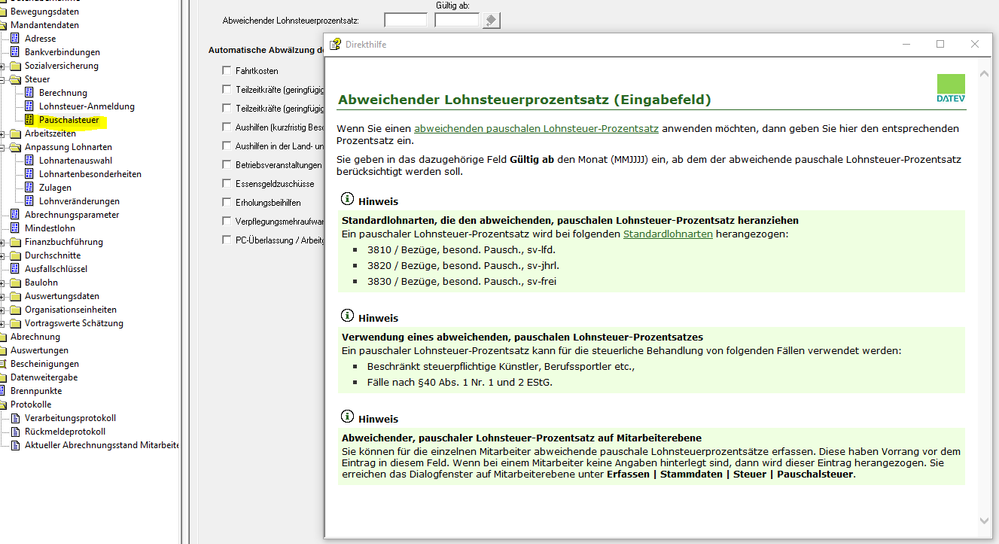Click the Gültig ab date field

point(457,20)
